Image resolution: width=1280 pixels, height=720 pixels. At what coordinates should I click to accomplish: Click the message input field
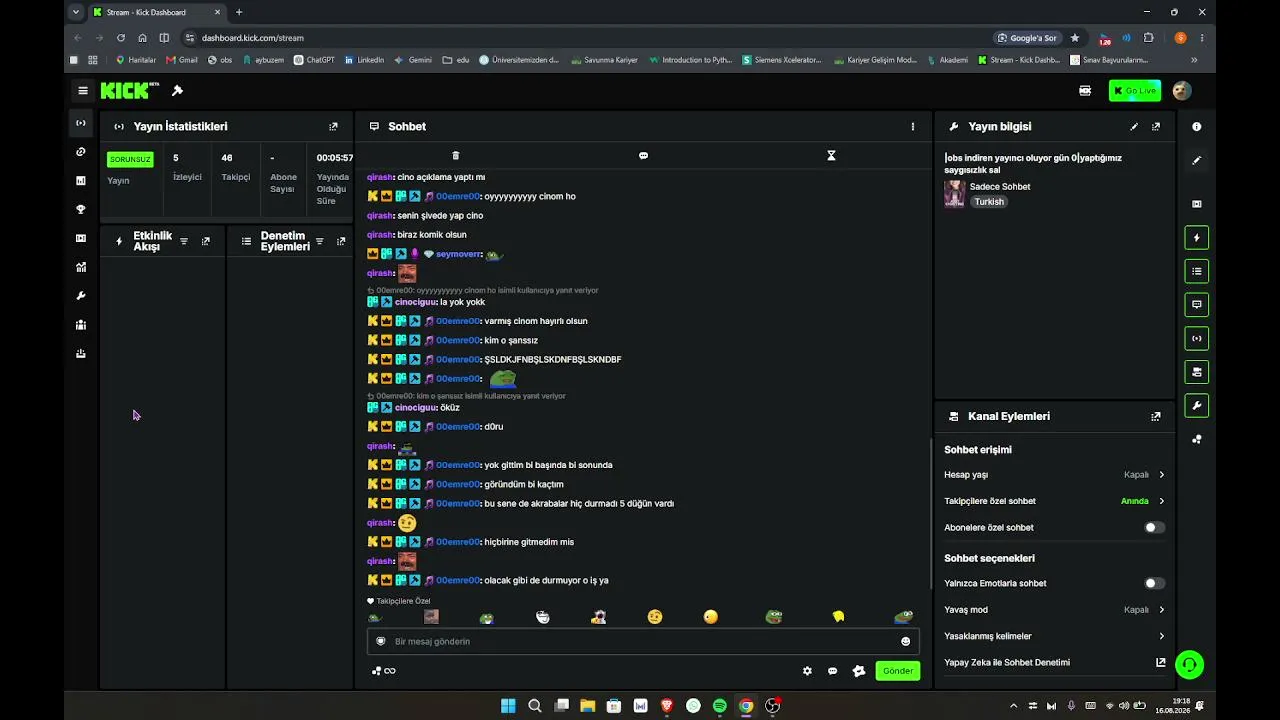(x=643, y=642)
